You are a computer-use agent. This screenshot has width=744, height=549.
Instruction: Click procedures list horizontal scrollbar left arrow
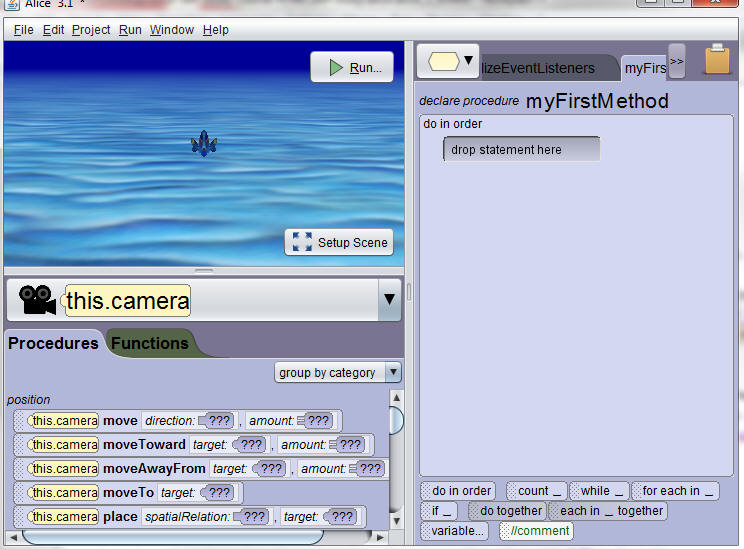13,537
